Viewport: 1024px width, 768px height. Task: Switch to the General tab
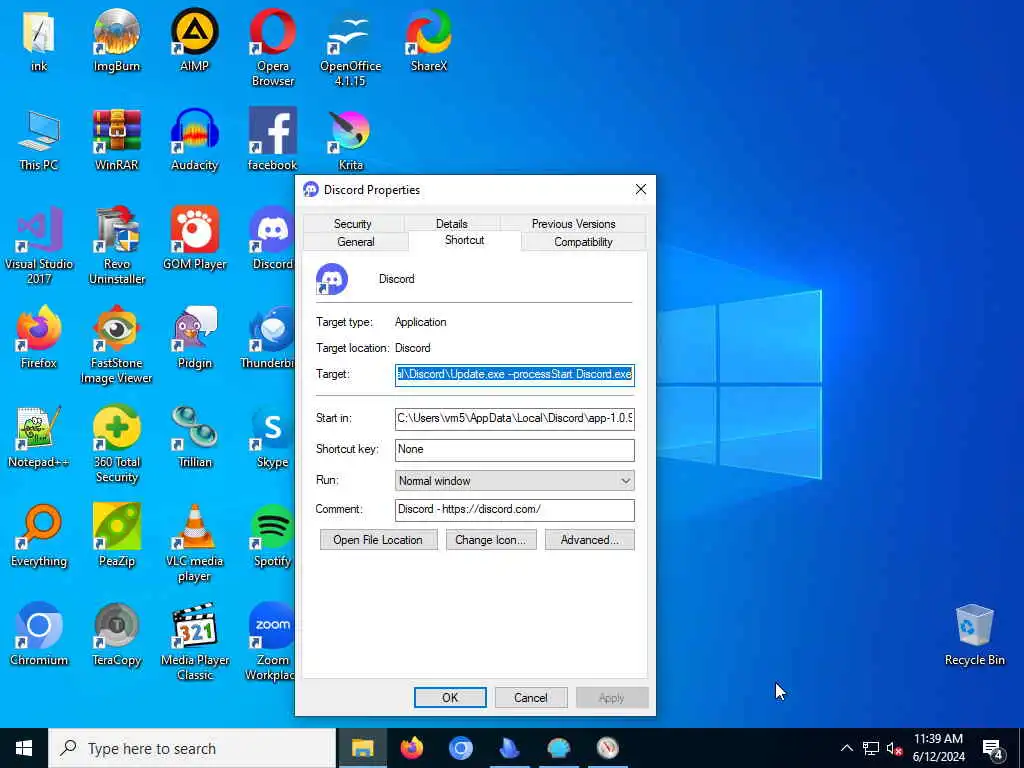(x=356, y=242)
